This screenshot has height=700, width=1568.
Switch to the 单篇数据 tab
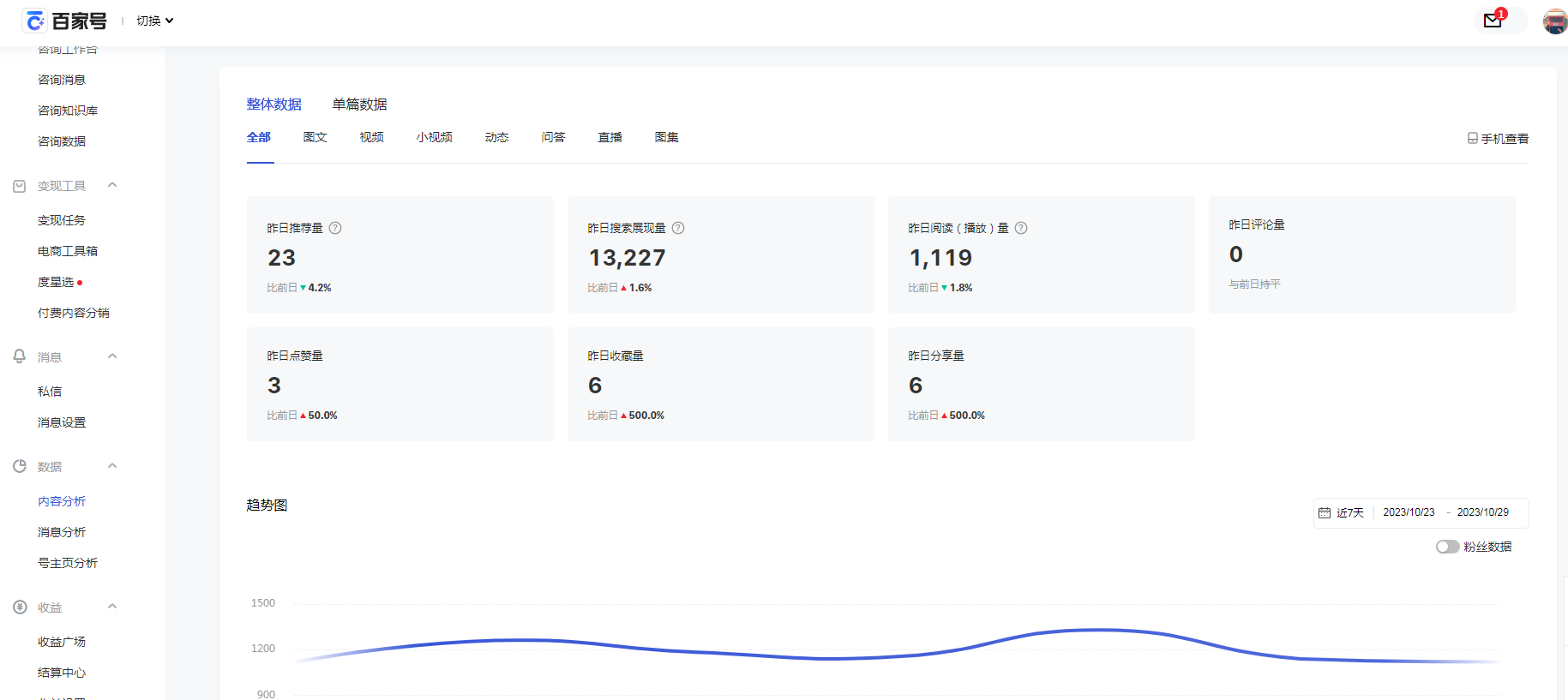pos(359,105)
